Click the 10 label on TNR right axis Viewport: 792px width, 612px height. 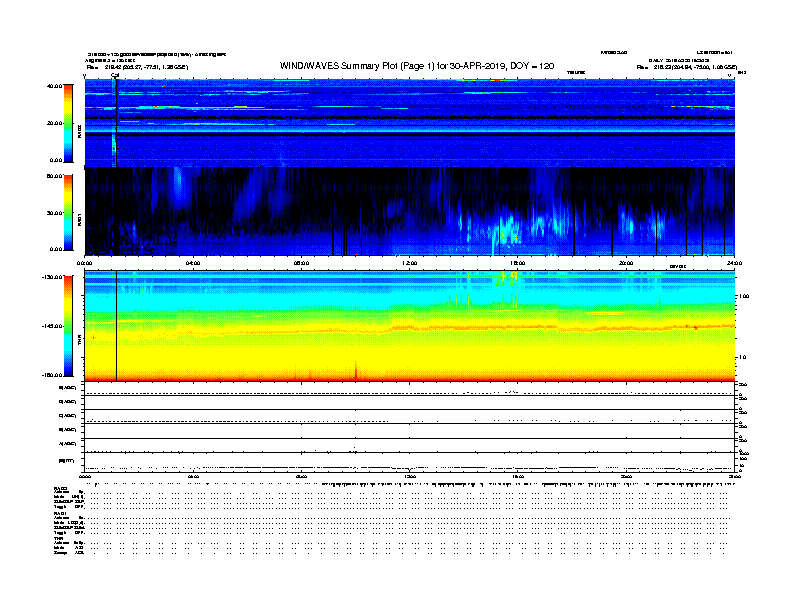742,358
